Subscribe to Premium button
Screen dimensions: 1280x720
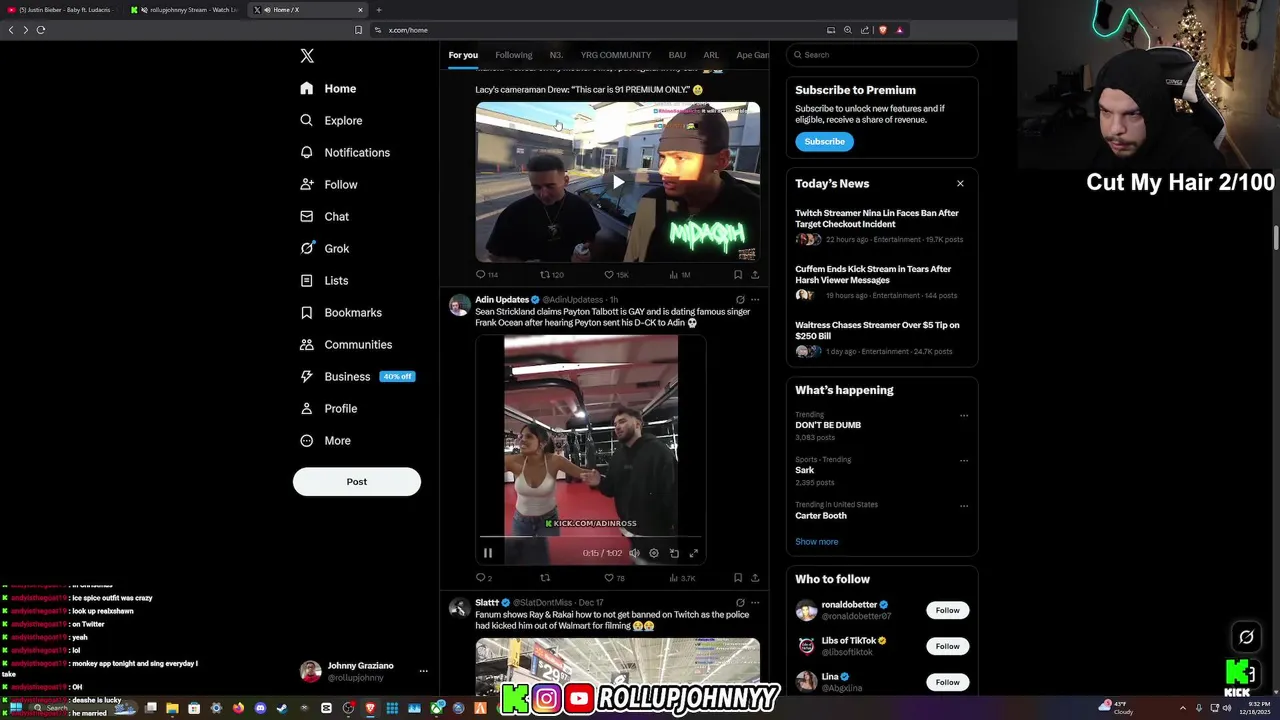point(825,142)
